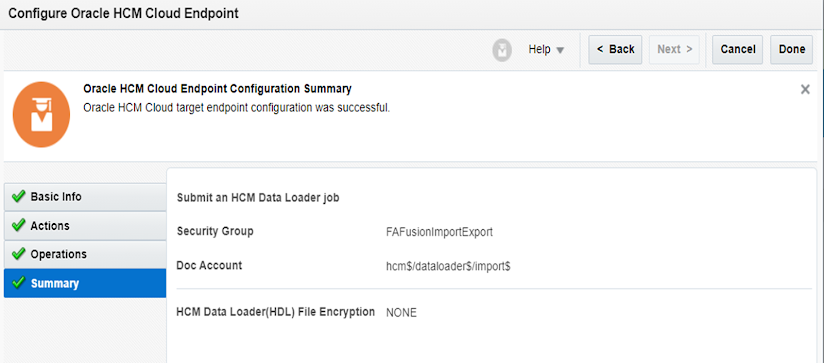824x363 pixels.
Task: Select the highlighted Summary tab
Action: (85, 284)
